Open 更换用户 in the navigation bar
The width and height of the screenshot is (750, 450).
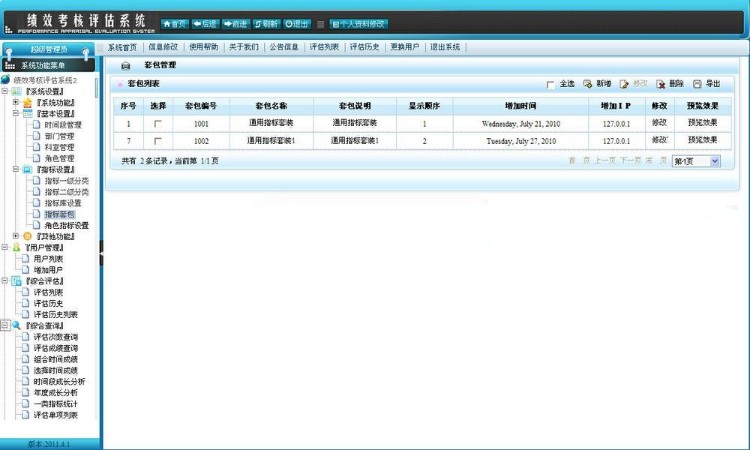tap(405, 47)
